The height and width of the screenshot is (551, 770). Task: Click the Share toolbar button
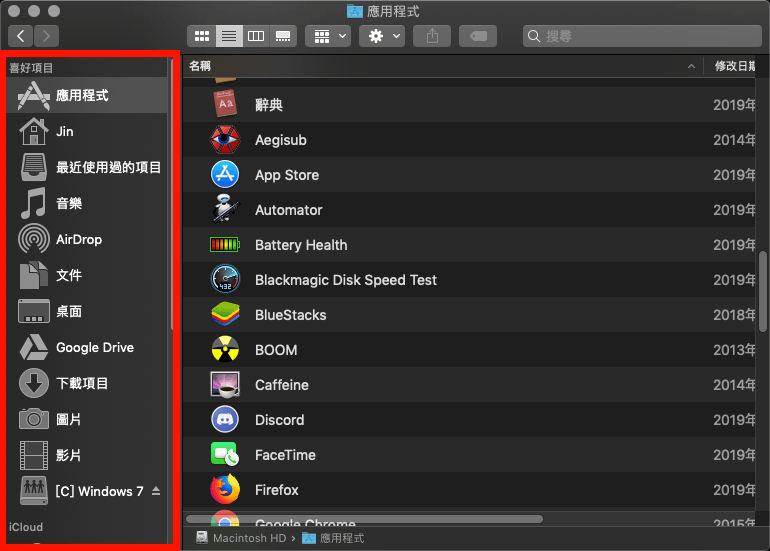pos(432,36)
